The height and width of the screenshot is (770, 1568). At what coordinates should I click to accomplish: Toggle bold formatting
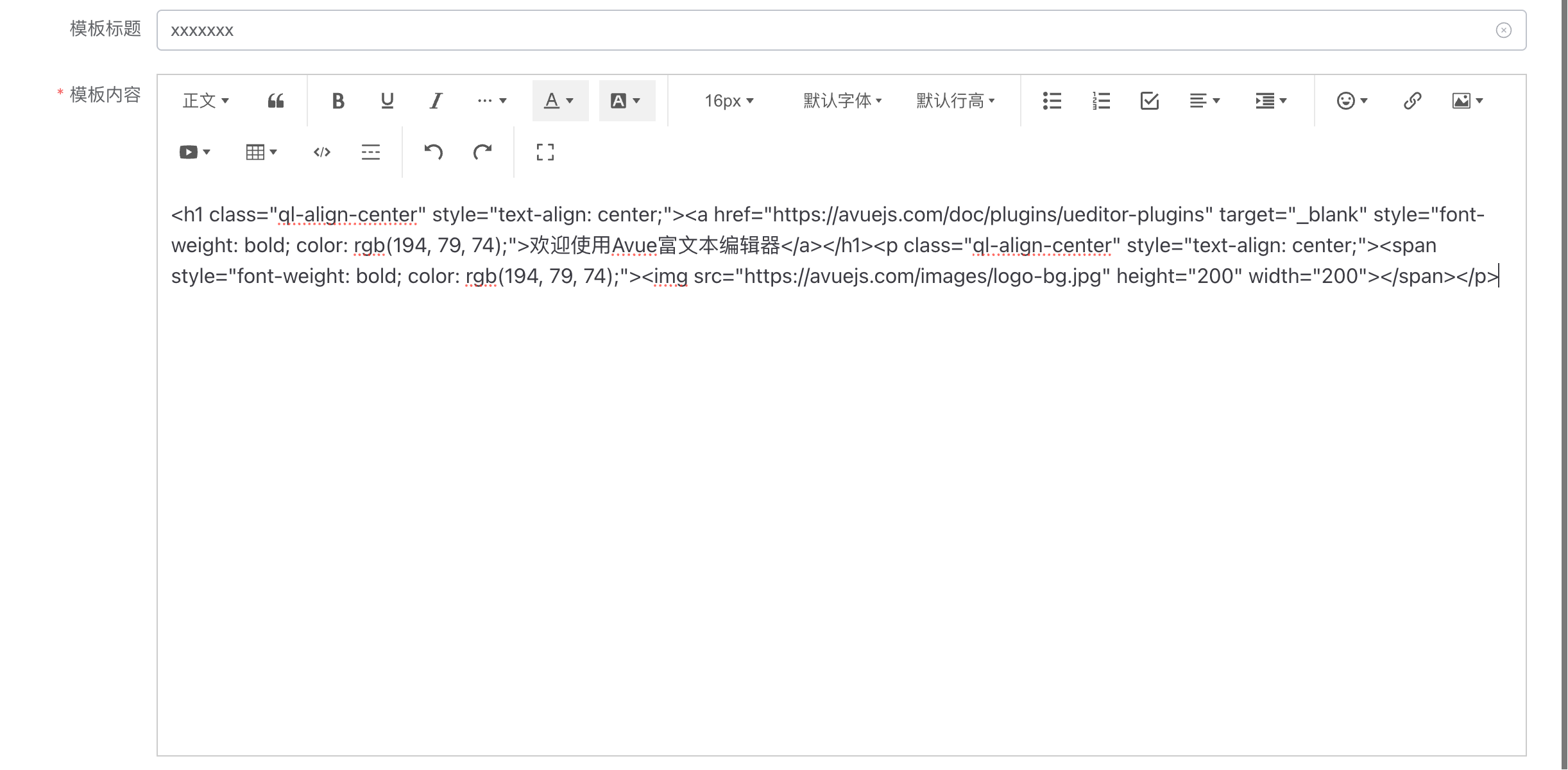(338, 101)
